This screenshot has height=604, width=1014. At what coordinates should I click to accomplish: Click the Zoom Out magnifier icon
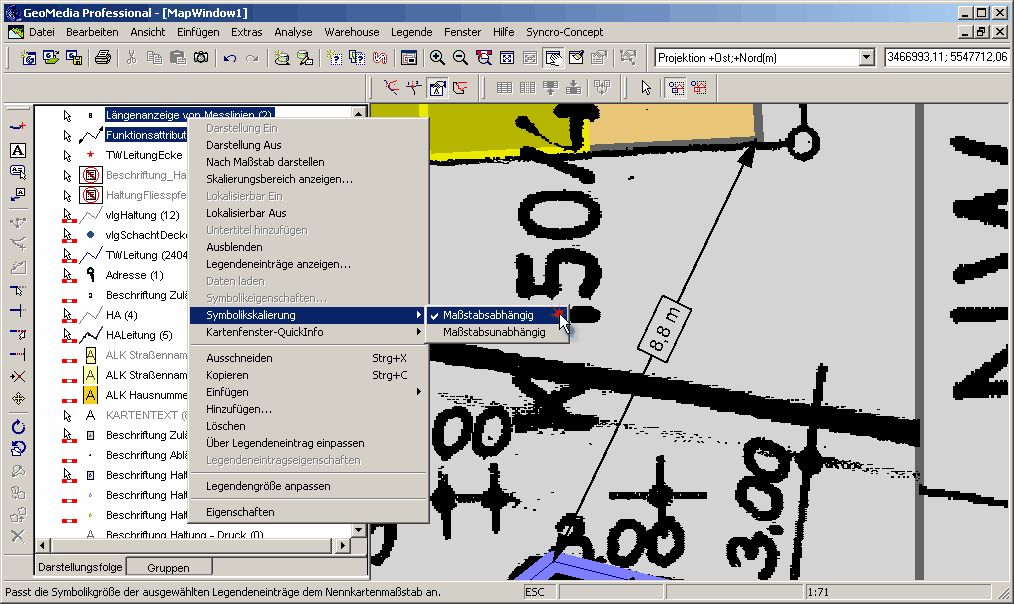(x=459, y=58)
